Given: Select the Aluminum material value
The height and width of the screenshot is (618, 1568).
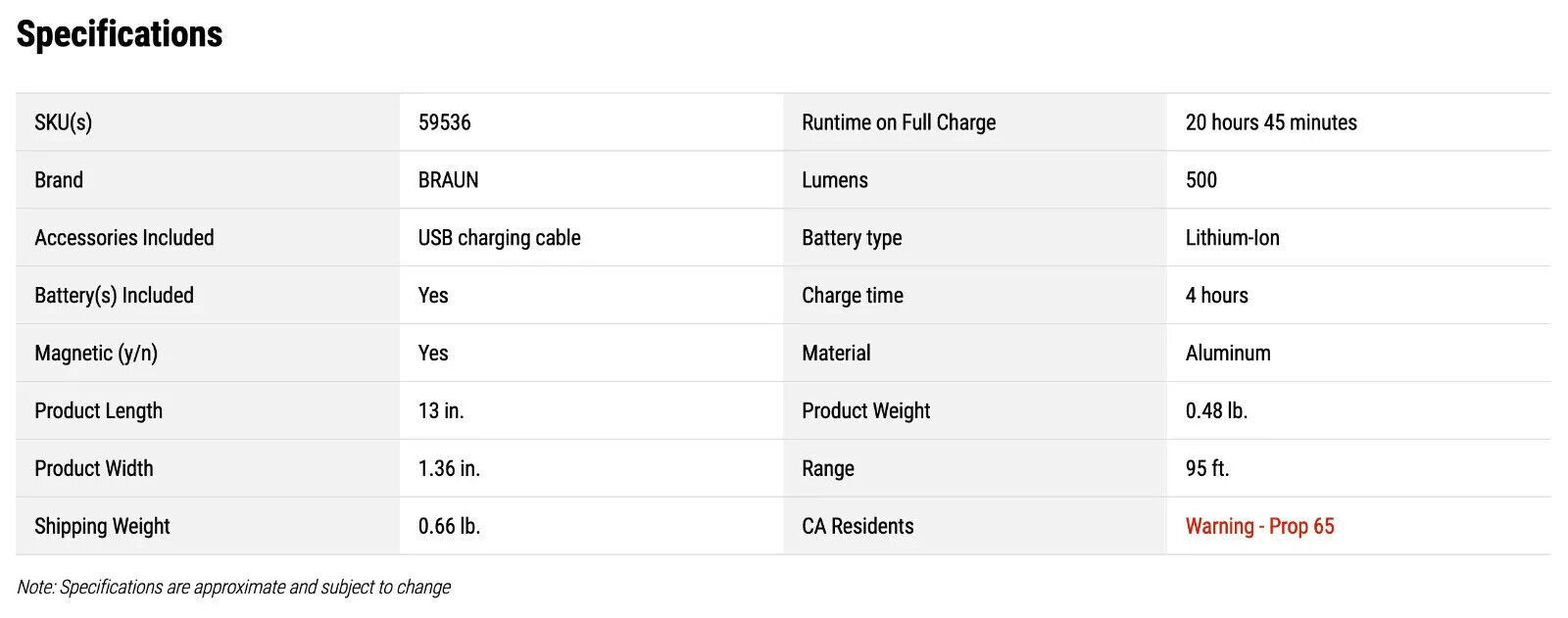Looking at the screenshot, I should 1227,354.
